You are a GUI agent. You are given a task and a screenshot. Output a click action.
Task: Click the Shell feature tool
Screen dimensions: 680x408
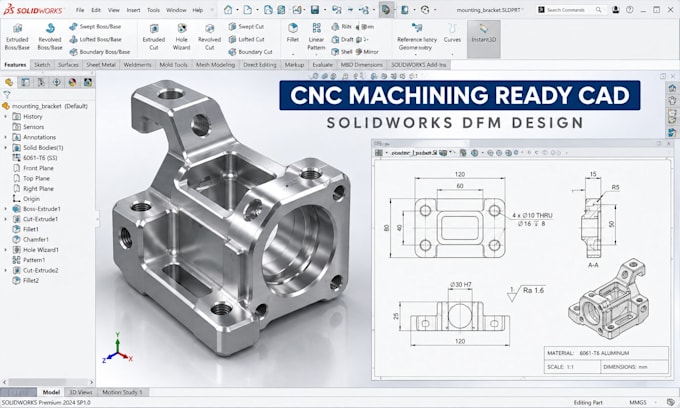click(x=342, y=52)
